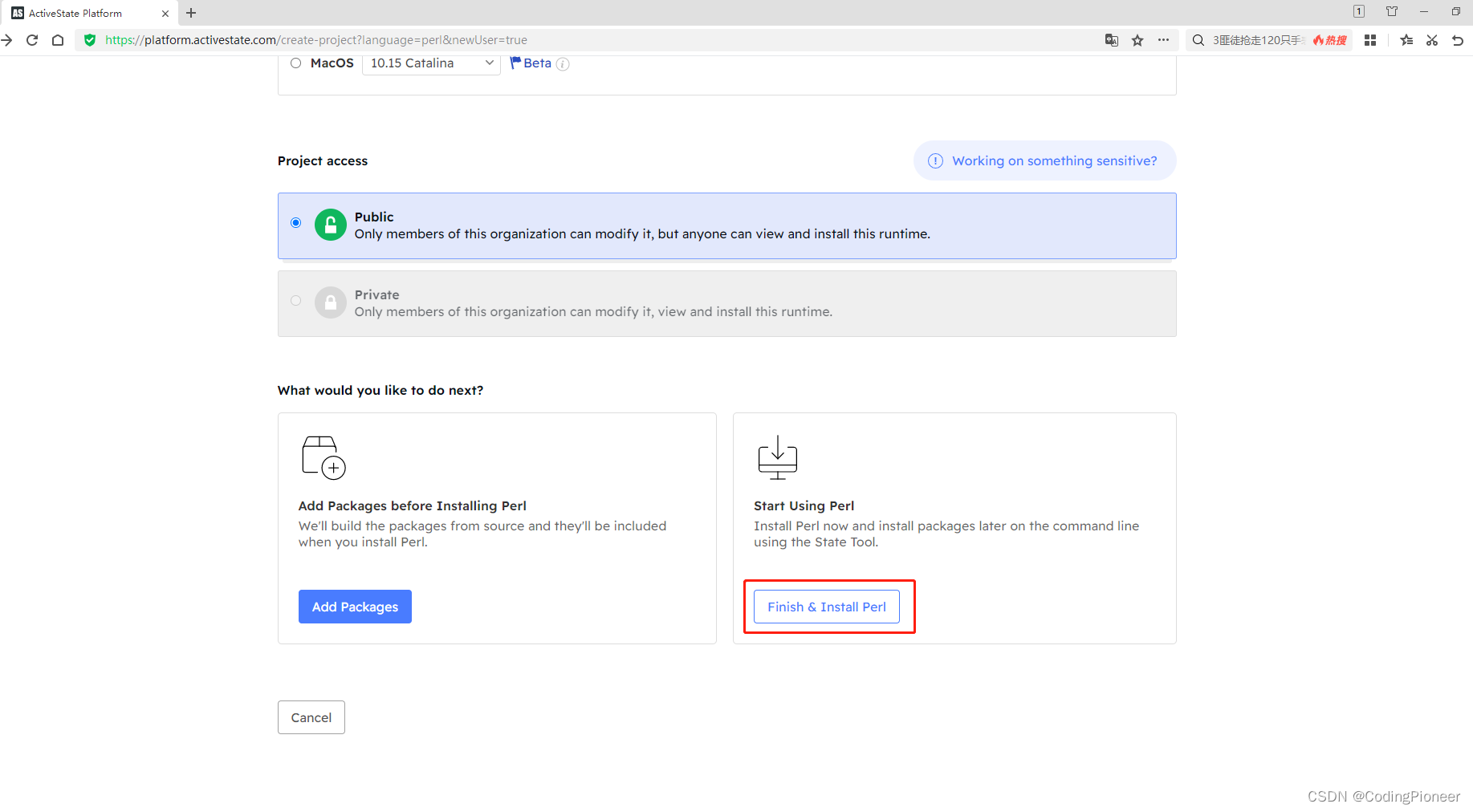Open Working on something sensitive link

coord(1044,160)
